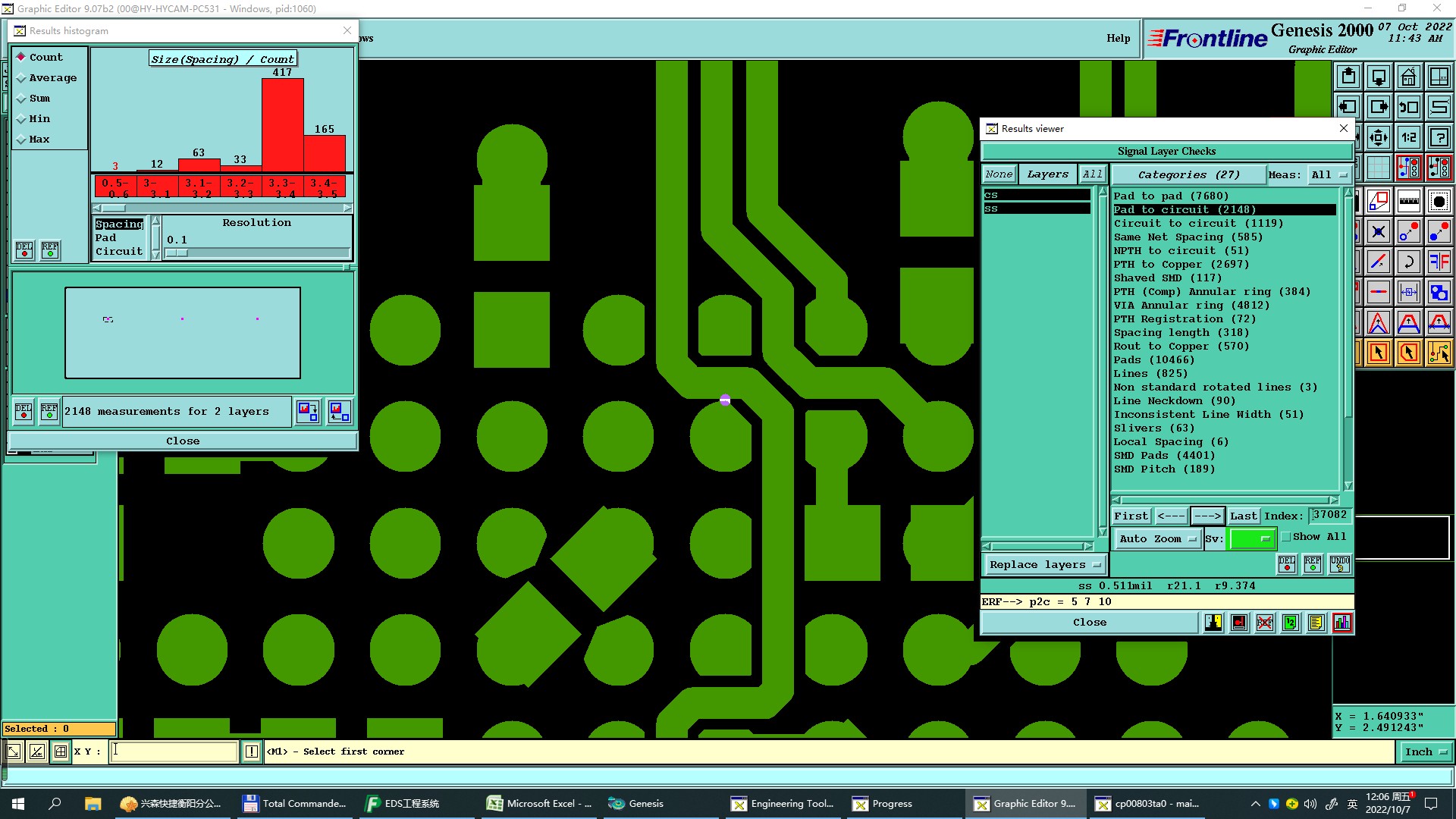Open the Help menu
This screenshot has height=819, width=1456.
point(1118,39)
